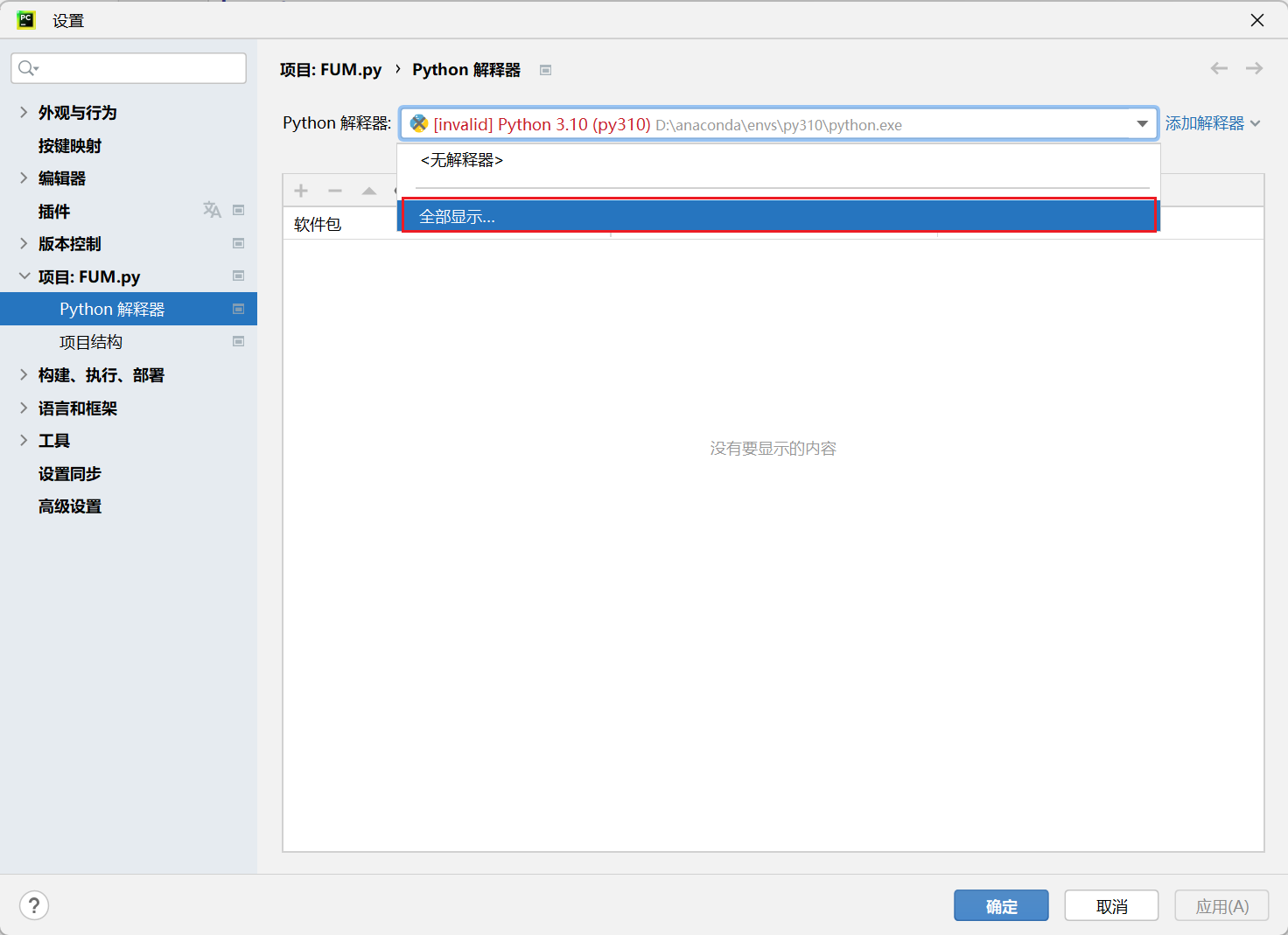1288x935 pixels.
Task: Focus the settings search field
Action: (129, 68)
